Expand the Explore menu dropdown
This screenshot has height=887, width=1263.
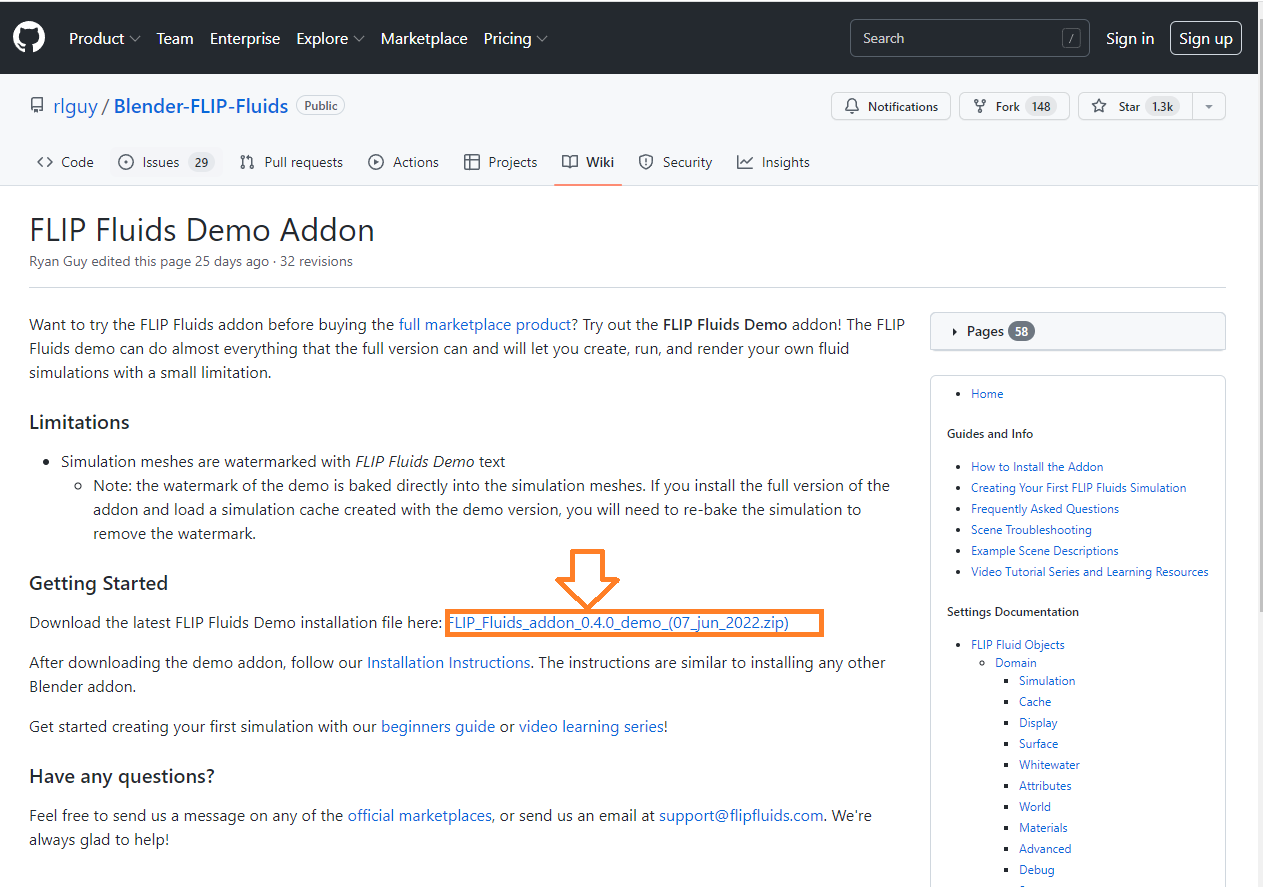pos(330,38)
